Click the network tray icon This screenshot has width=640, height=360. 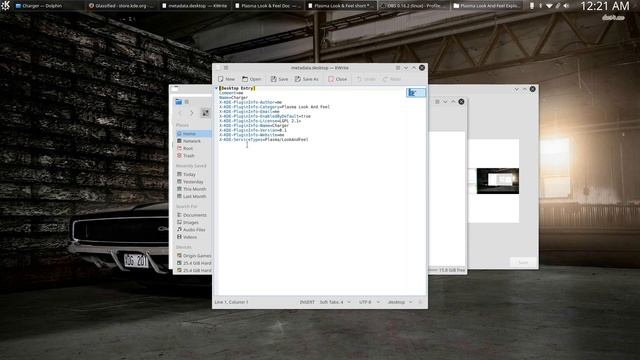[x=549, y=6]
